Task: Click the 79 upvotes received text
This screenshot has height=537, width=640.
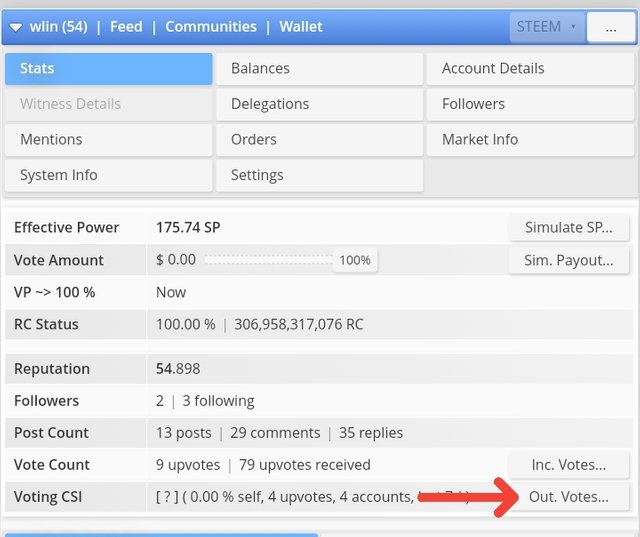Action: pos(305,465)
